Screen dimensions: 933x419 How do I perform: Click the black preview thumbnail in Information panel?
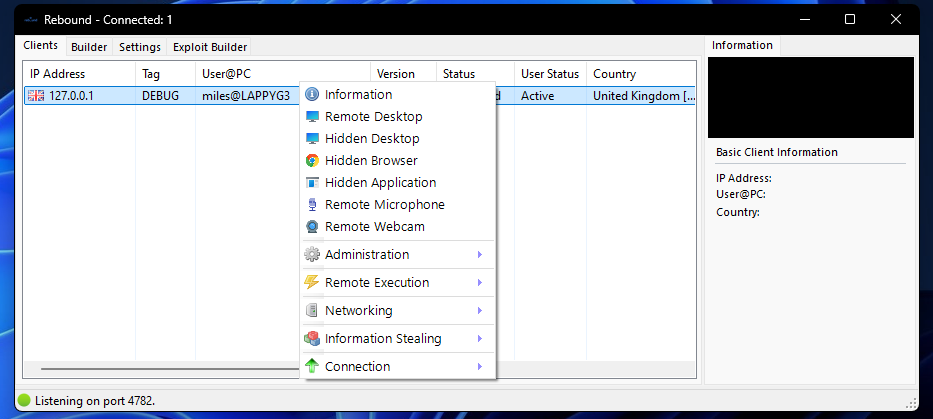pos(810,97)
